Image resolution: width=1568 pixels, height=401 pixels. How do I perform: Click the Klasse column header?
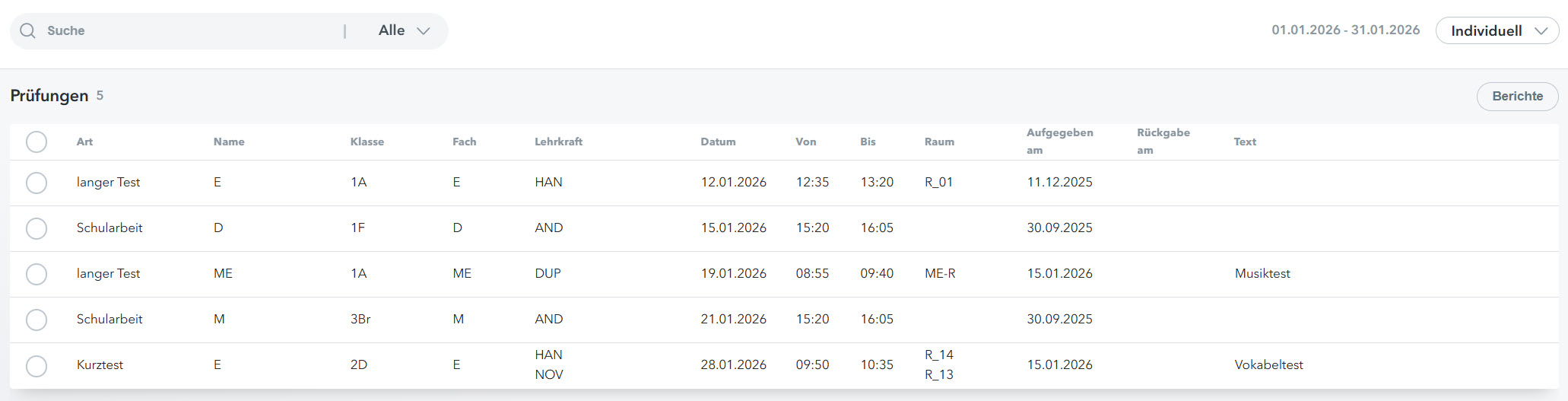pyautogui.click(x=367, y=142)
